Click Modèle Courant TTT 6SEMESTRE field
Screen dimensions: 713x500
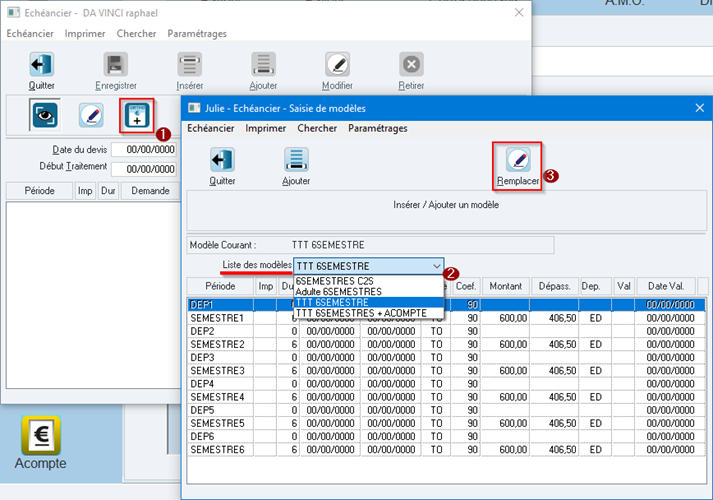(x=370, y=245)
